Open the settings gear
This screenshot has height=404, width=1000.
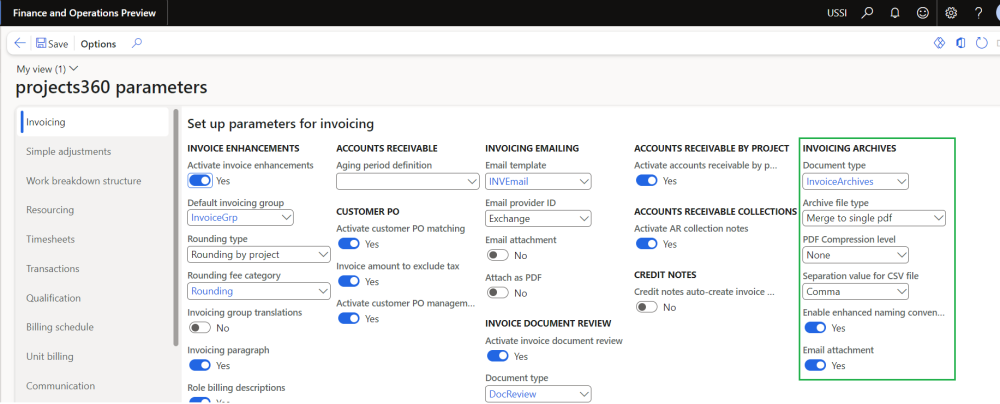click(951, 13)
